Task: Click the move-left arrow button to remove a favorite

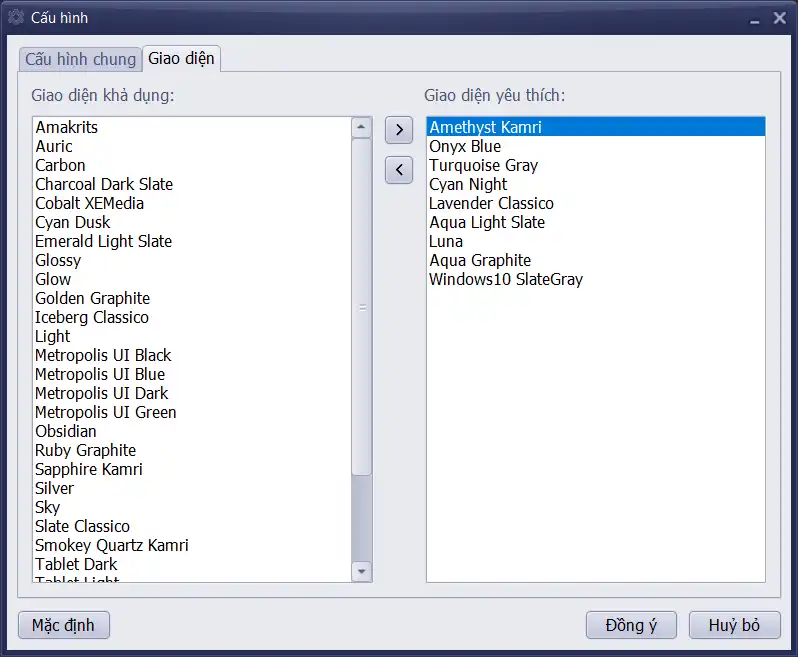Action: (x=398, y=170)
